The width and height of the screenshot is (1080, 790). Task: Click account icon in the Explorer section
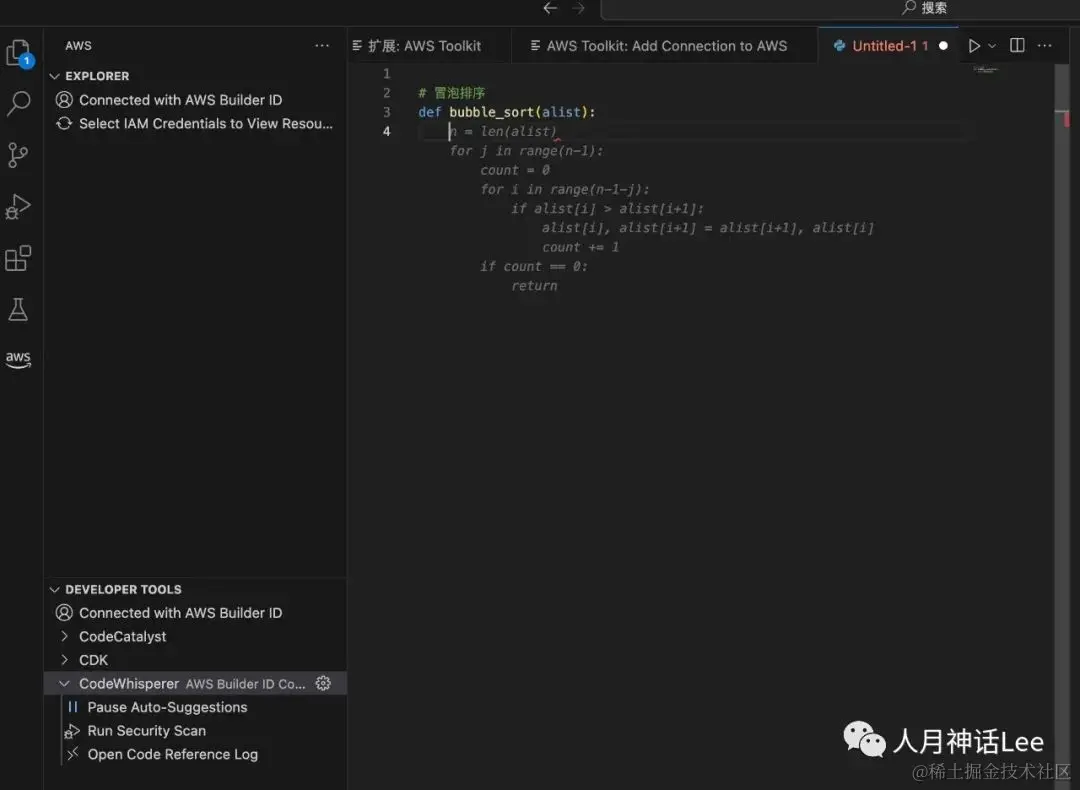pyautogui.click(x=64, y=100)
